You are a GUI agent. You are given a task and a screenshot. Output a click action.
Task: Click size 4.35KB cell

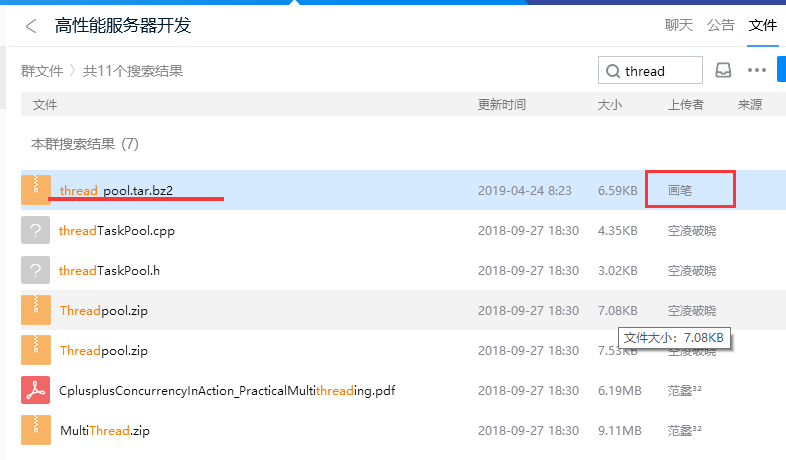click(x=618, y=231)
